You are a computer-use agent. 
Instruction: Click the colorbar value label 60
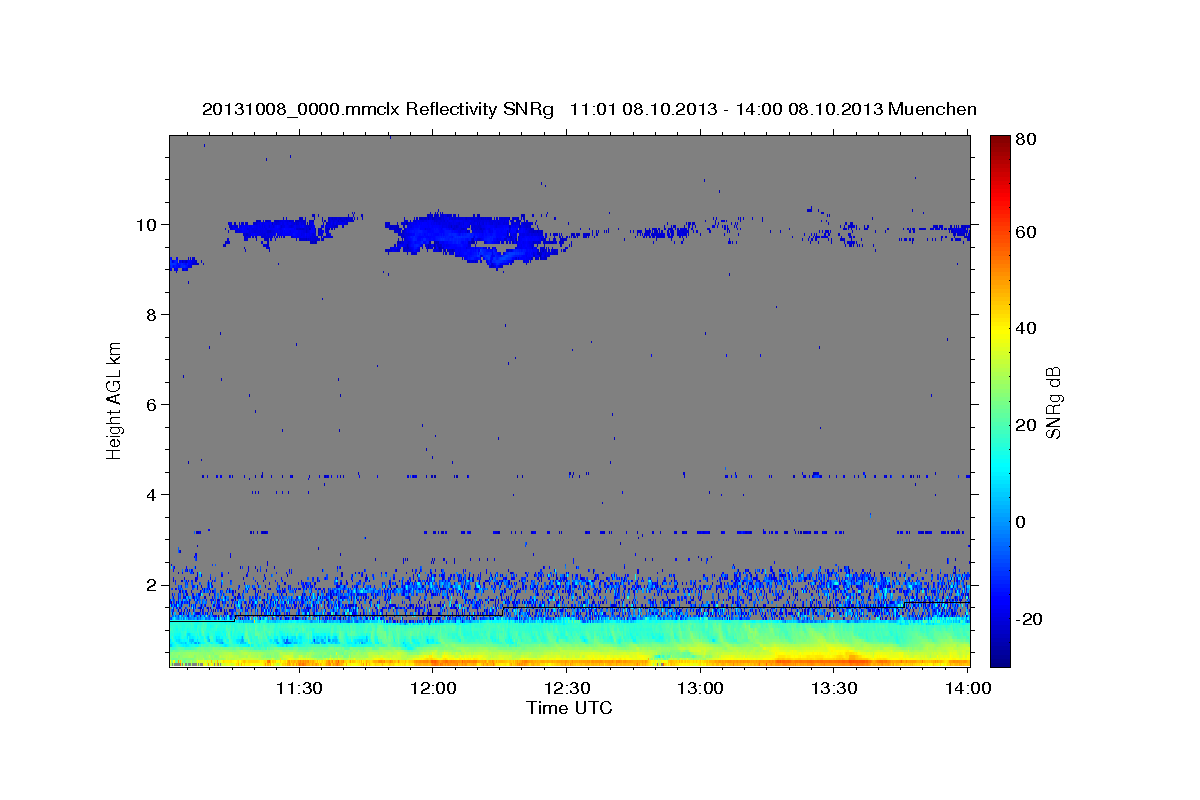click(x=1028, y=232)
